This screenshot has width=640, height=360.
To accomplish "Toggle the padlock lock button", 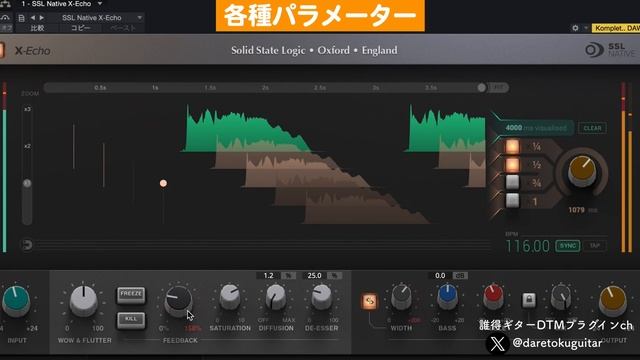I will [529, 300].
